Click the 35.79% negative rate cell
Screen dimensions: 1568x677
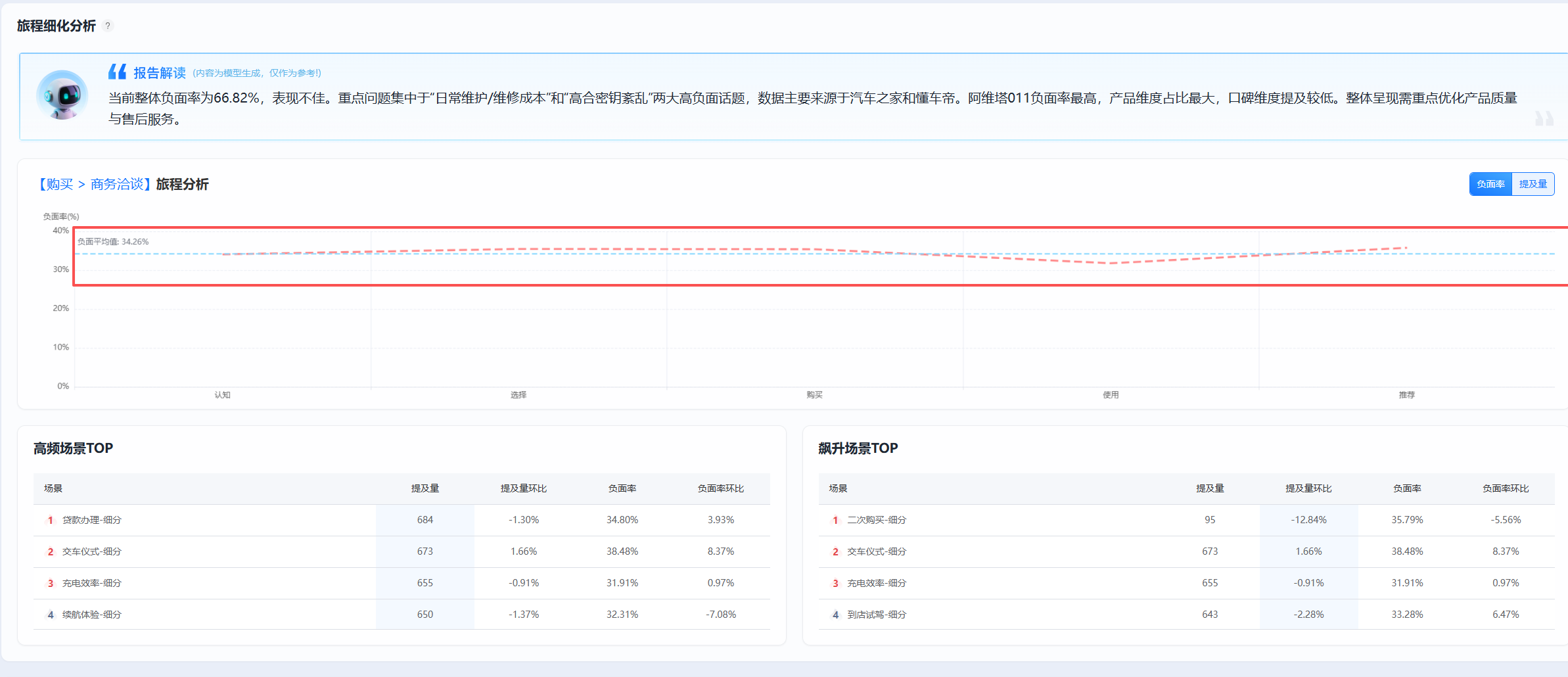[x=1407, y=520]
